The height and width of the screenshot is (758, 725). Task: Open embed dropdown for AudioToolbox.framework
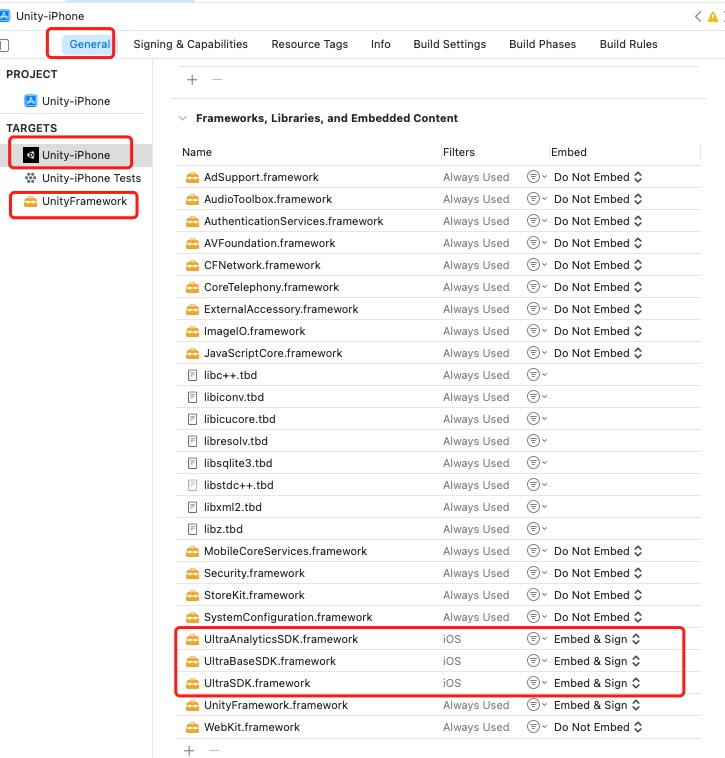pos(598,199)
